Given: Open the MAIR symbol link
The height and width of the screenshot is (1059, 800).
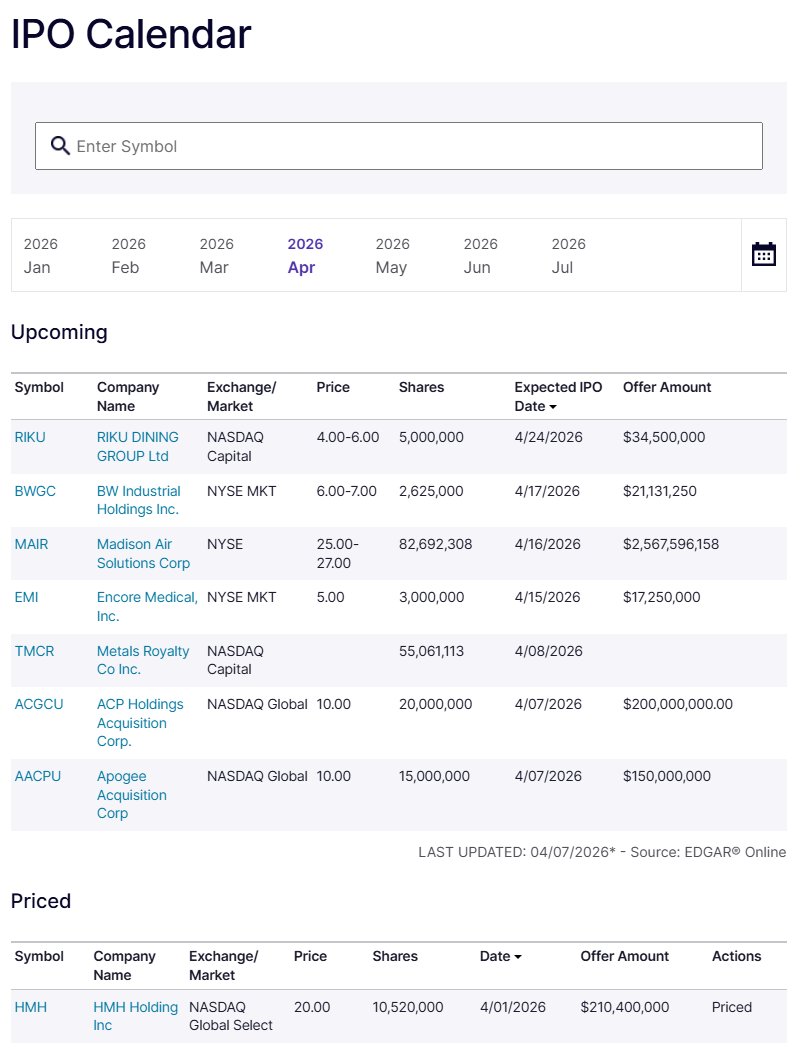Looking at the screenshot, I should click(x=31, y=544).
